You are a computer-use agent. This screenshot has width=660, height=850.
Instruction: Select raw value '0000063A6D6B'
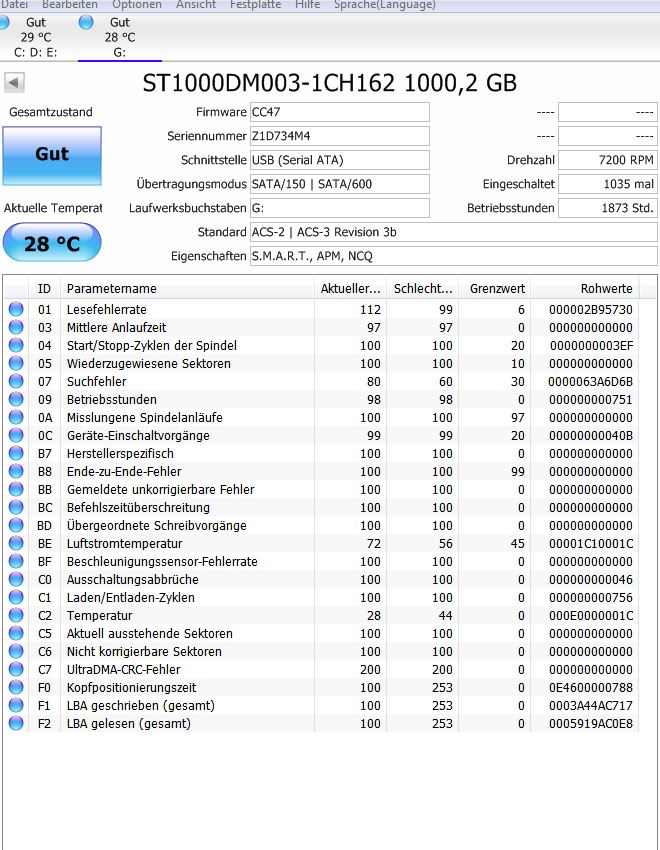point(590,382)
